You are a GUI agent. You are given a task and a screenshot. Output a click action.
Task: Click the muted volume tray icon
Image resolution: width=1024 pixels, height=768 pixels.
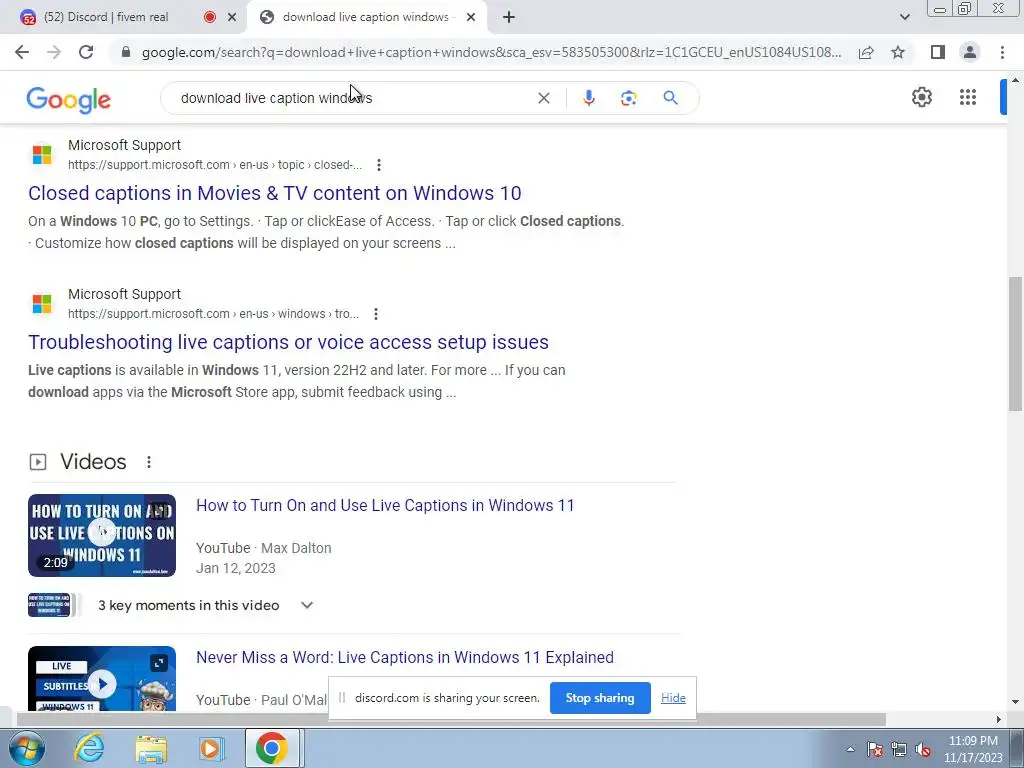point(923,749)
